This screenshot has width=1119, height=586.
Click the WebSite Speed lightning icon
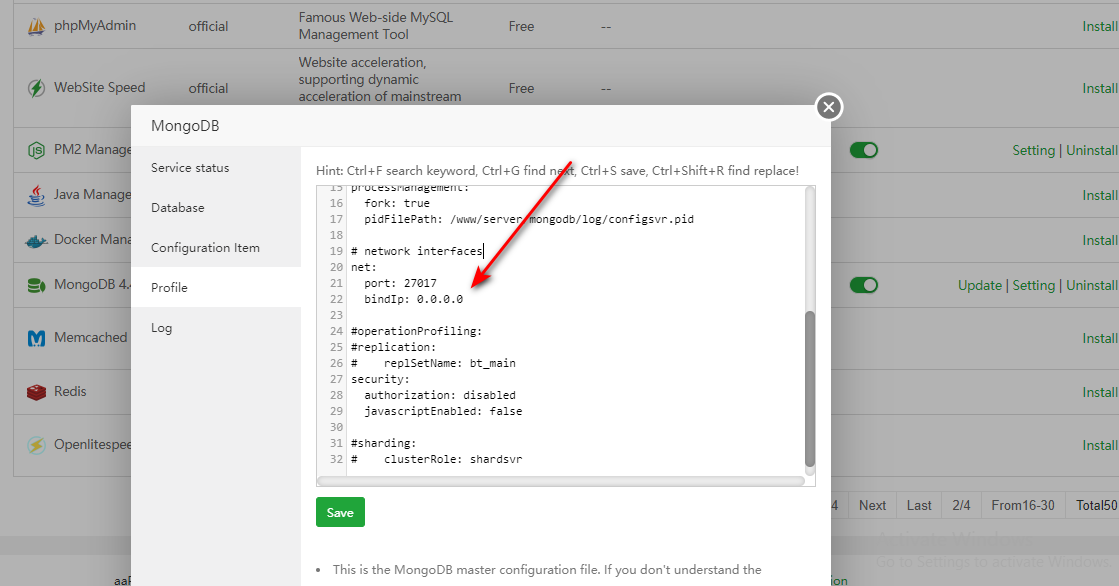[x=36, y=88]
